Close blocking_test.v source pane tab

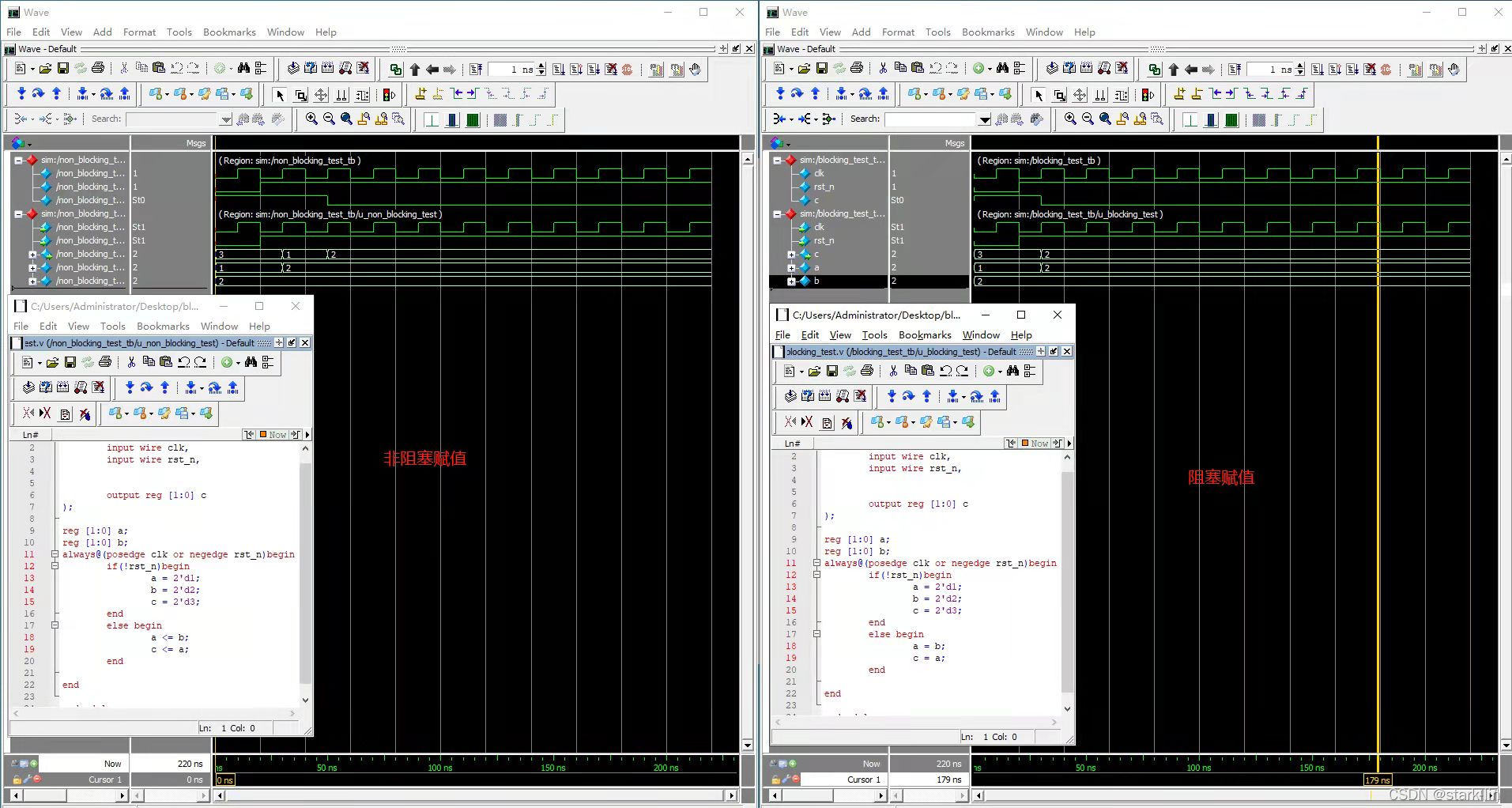coord(1067,351)
